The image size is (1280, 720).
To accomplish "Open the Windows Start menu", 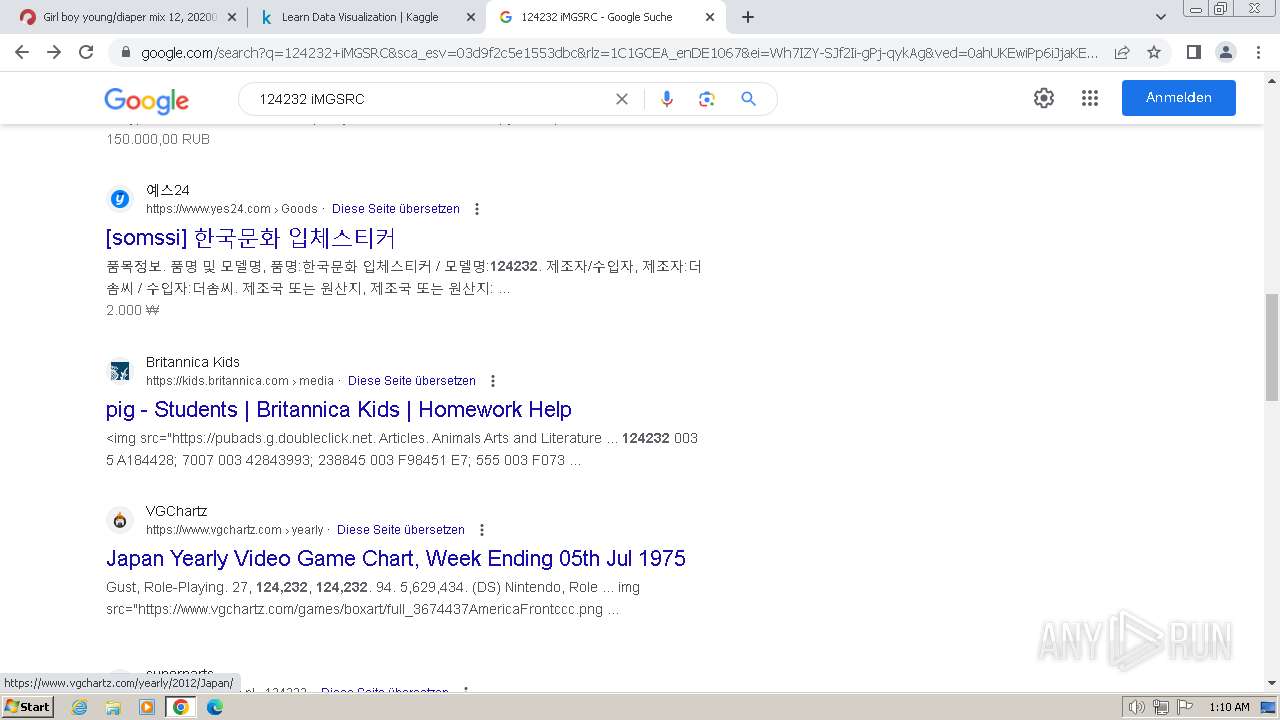I will click(28, 706).
